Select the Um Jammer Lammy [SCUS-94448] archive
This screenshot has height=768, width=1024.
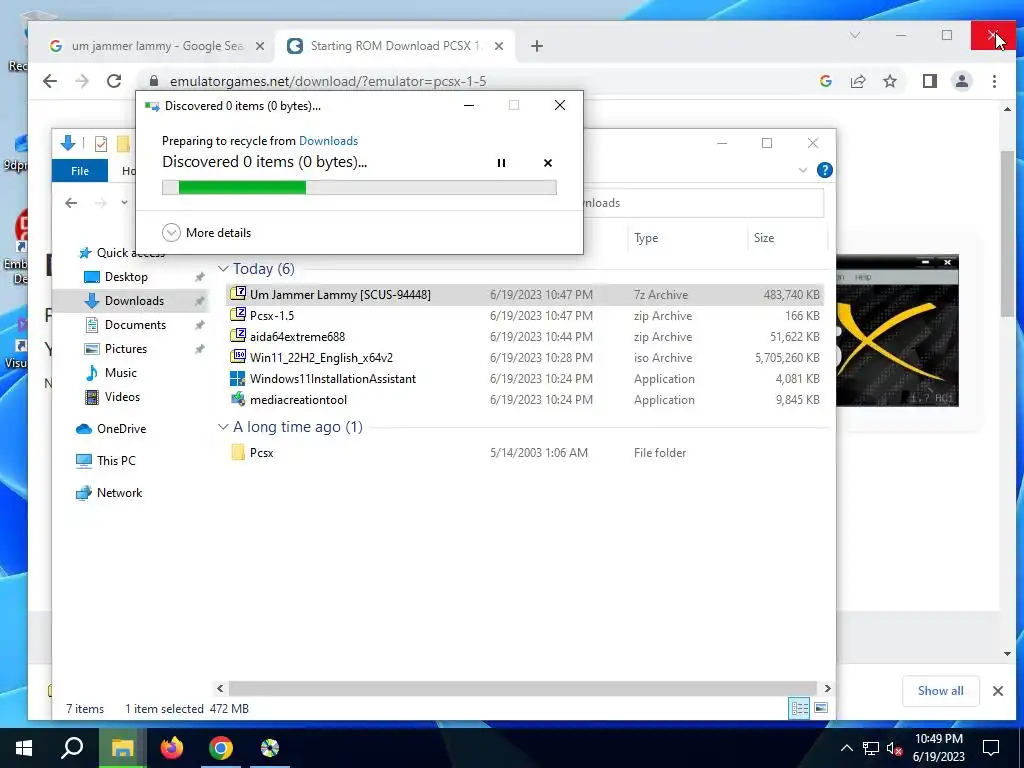(525, 295)
